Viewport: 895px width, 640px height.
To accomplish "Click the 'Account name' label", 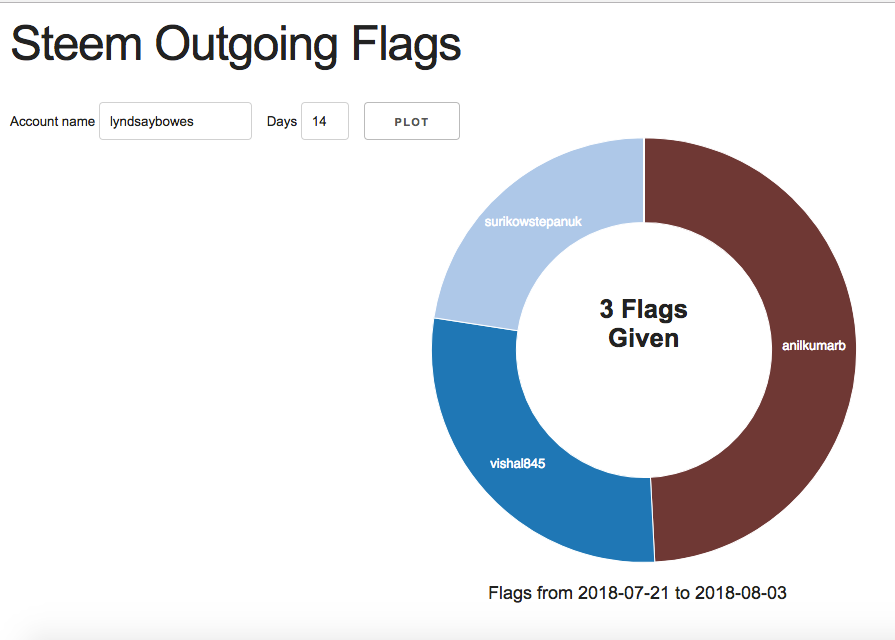I will coord(53,122).
